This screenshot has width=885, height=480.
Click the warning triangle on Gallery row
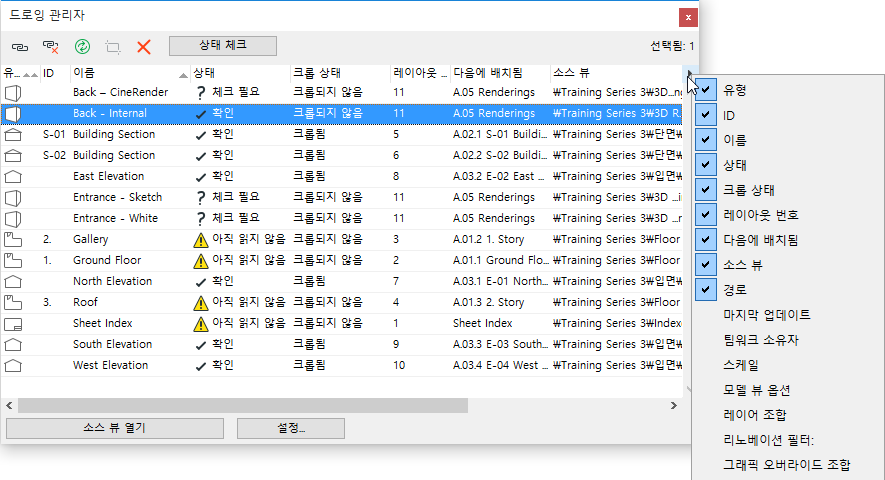[200, 240]
